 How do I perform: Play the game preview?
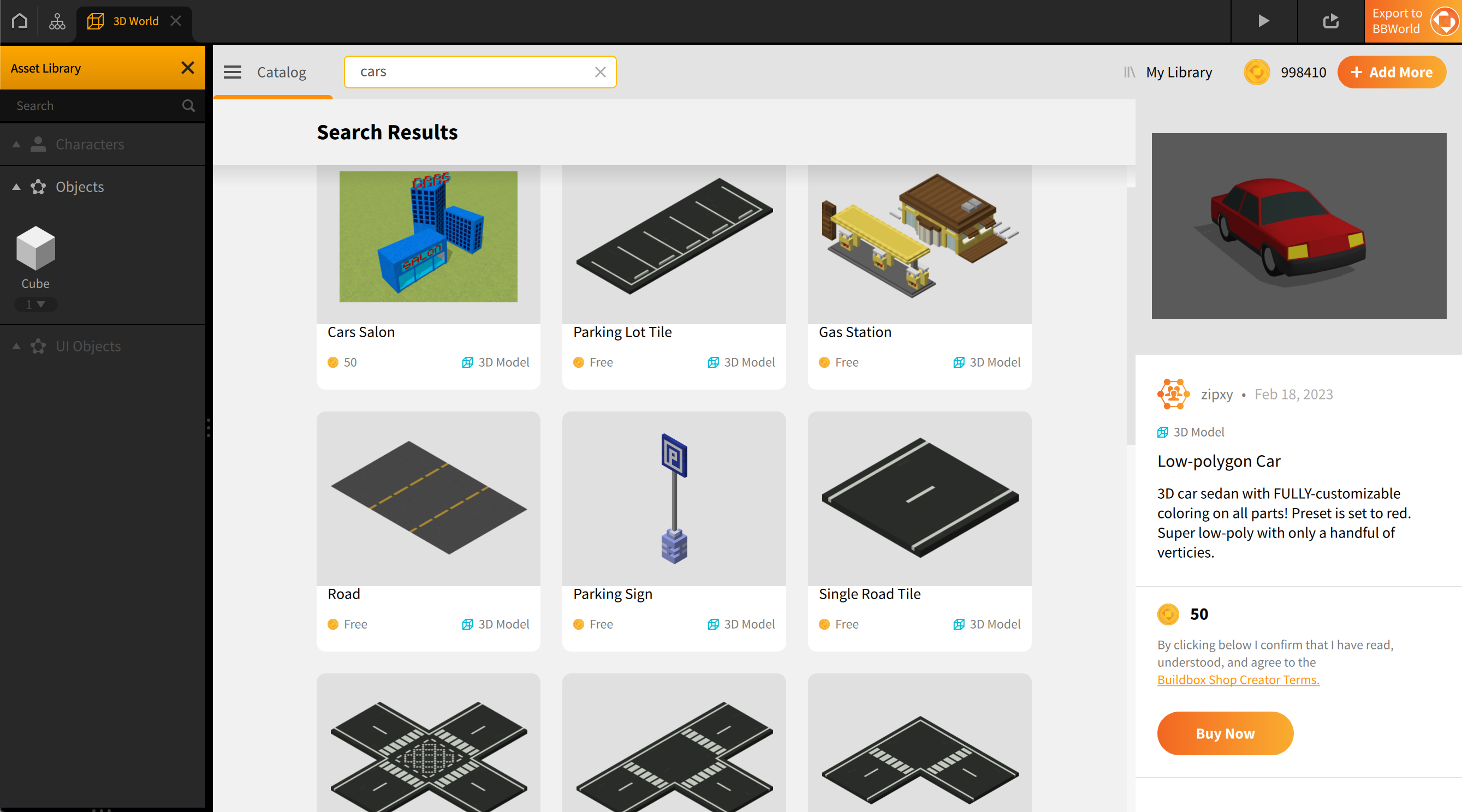click(1263, 21)
